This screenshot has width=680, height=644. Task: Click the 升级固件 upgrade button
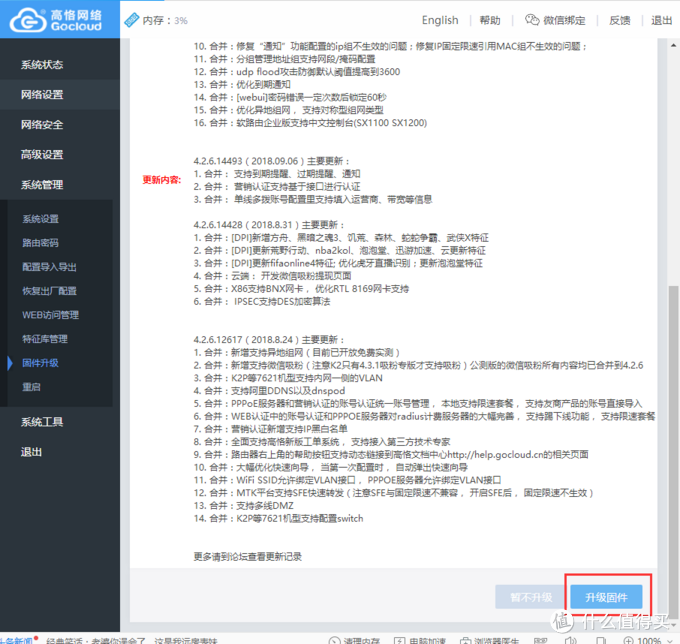(x=606, y=597)
